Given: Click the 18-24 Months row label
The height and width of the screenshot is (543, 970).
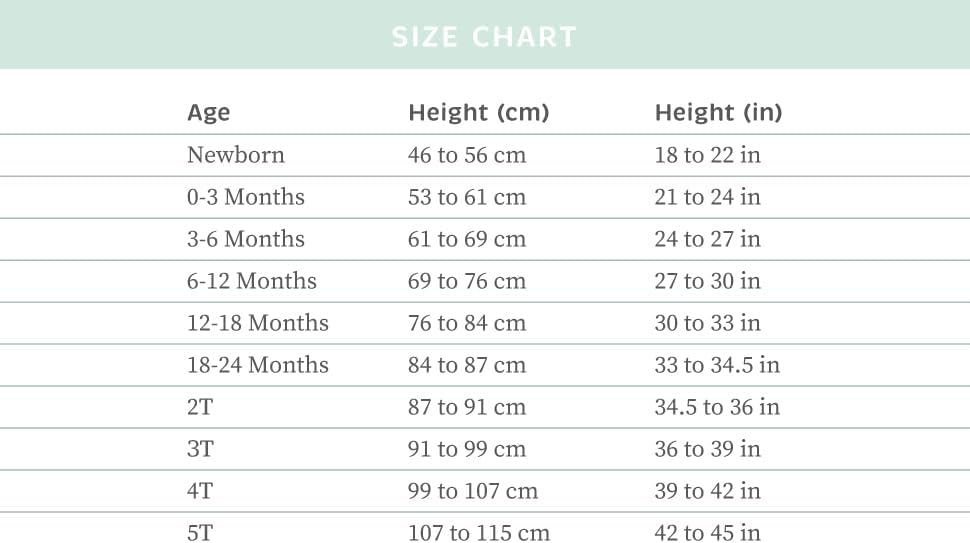Looking at the screenshot, I should coord(257,365).
